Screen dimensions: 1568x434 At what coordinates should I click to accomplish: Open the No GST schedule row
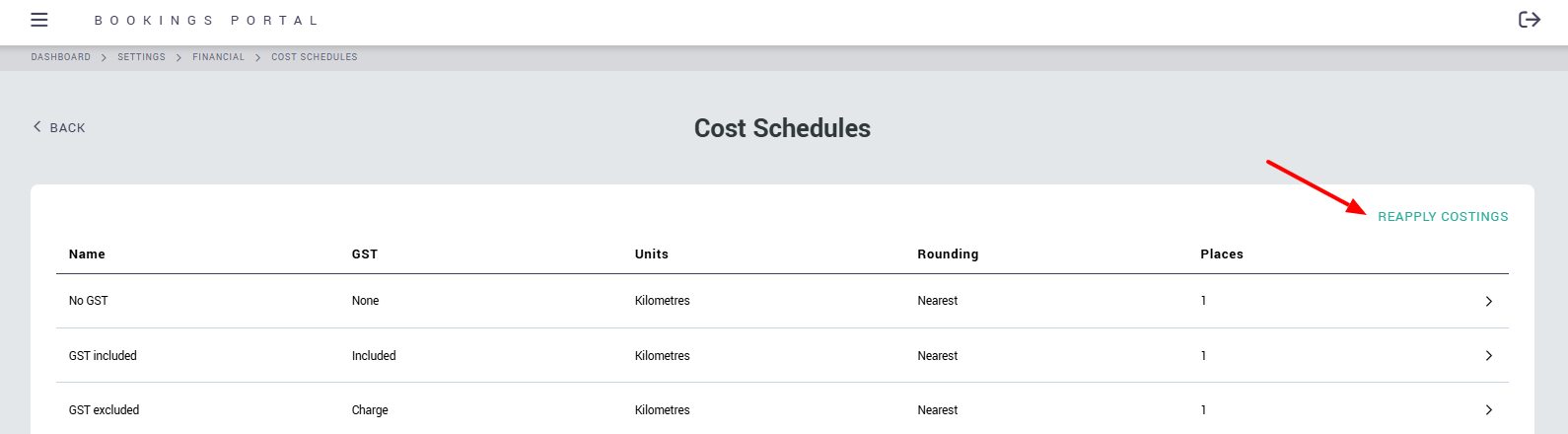(x=88, y=301)
